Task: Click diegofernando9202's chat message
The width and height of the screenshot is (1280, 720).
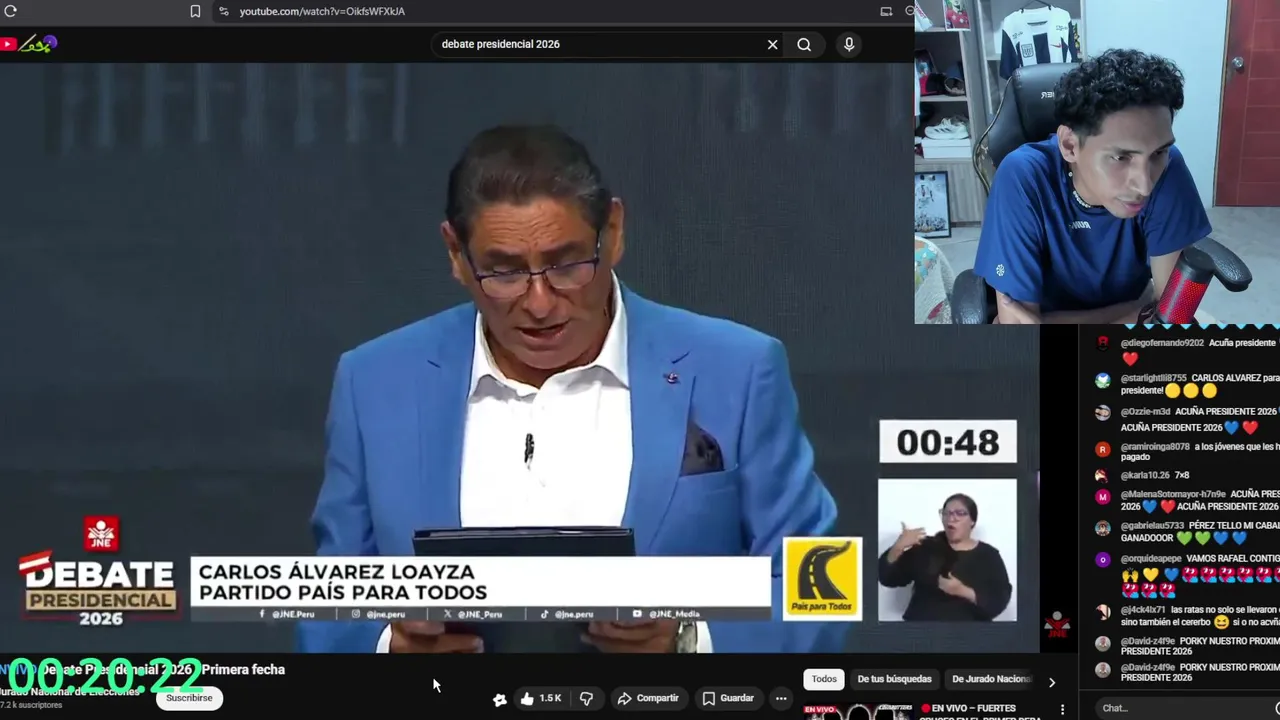Action: [x=1198, y=350]
